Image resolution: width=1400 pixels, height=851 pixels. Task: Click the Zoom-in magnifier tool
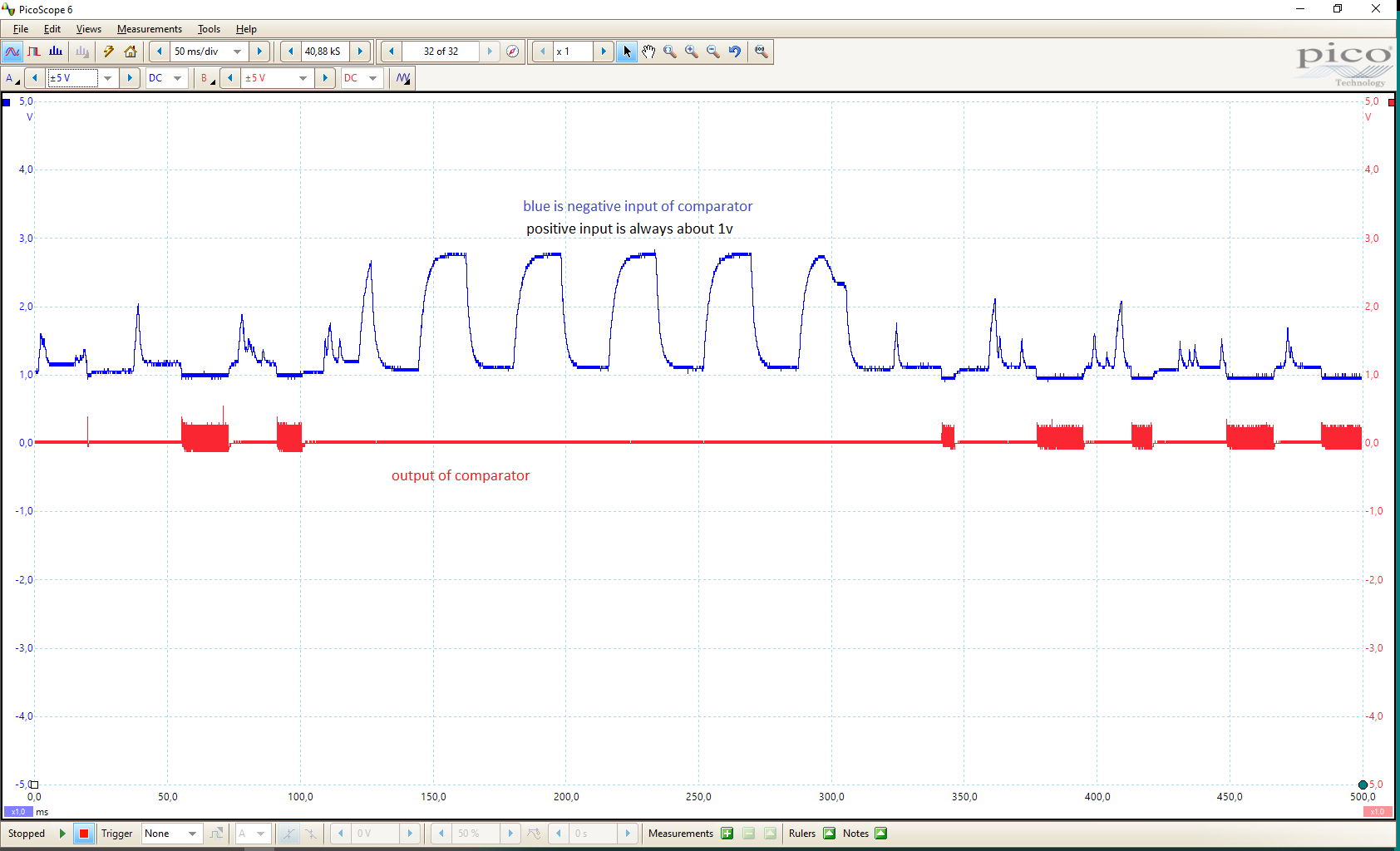[x=692, y=52]
